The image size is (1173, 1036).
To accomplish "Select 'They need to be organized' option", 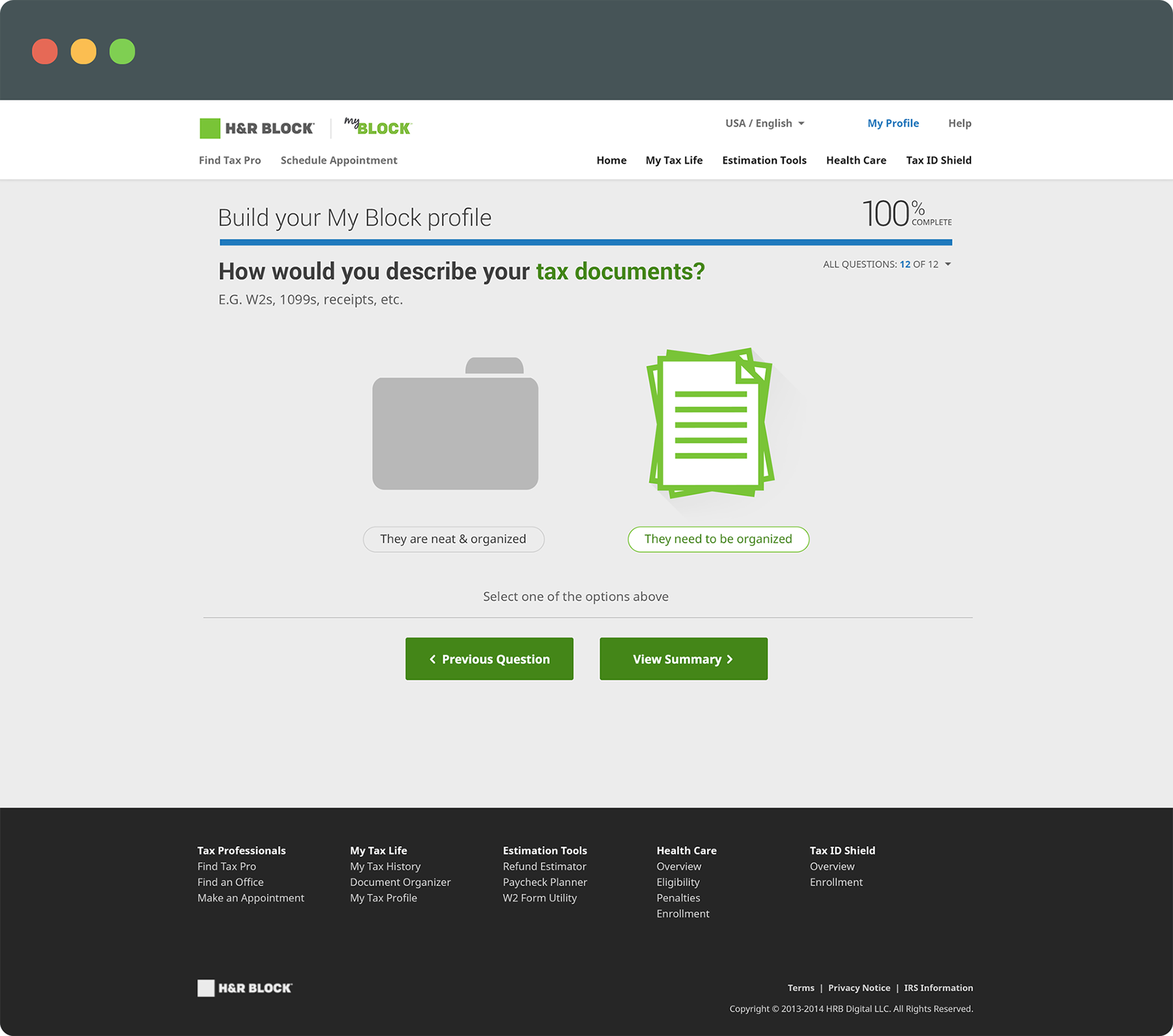I will click(718, 540).
